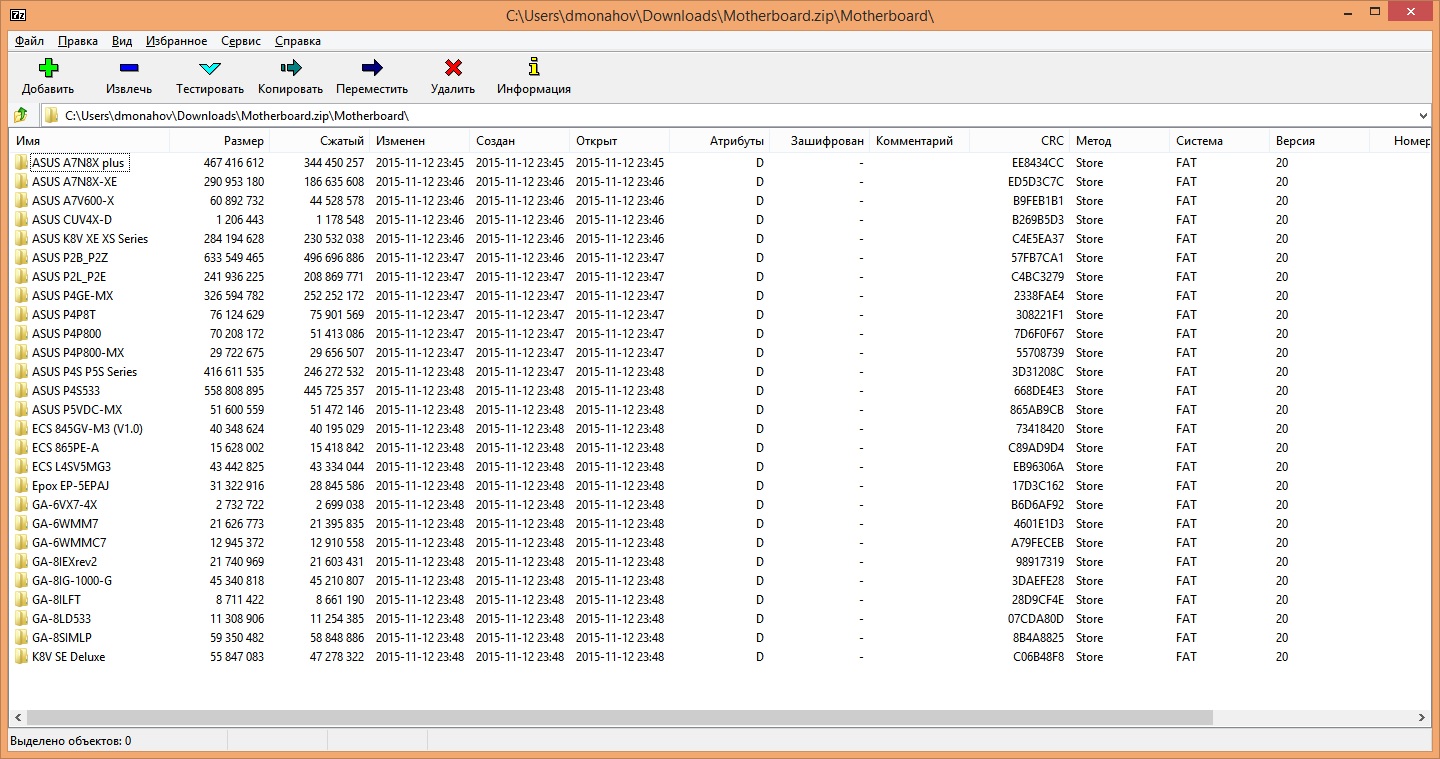Image resolution: width=1440 pixels, height=759 pixels.
Task: Select the ASUS A7N8X-XE folder icon
Action: point(21,181)
